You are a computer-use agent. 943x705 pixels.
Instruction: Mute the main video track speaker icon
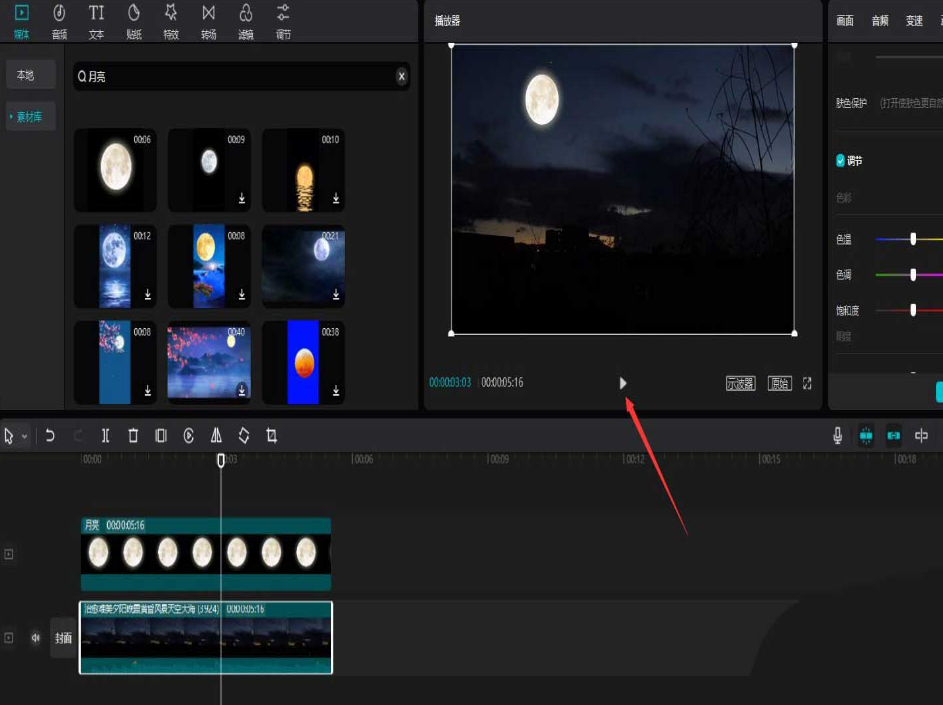pyautogui.click(x=36, y=637)
